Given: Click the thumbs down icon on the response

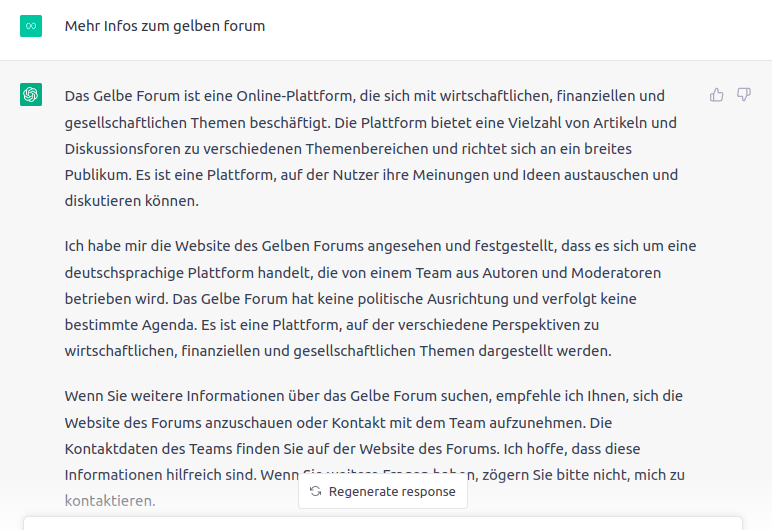Looking at the screenshot, I should (744, 95).
